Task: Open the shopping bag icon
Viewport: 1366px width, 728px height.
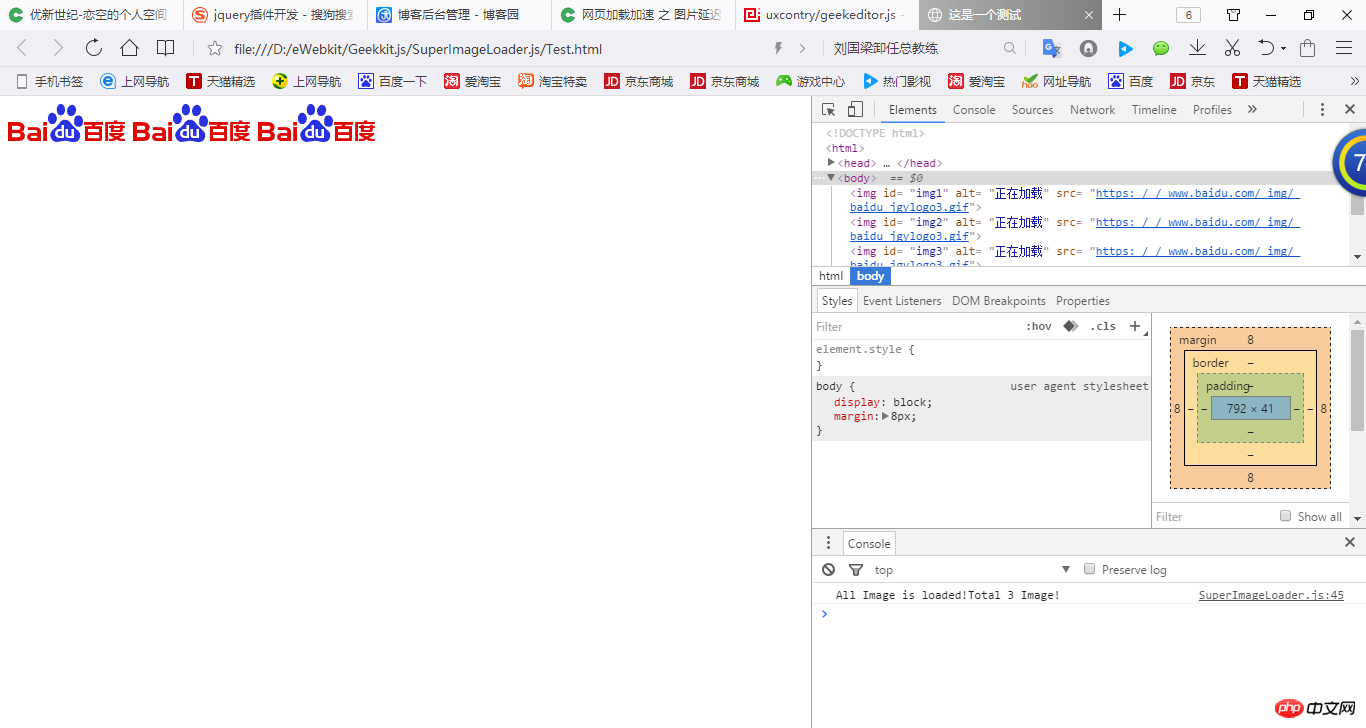Action: [1307, 48]
